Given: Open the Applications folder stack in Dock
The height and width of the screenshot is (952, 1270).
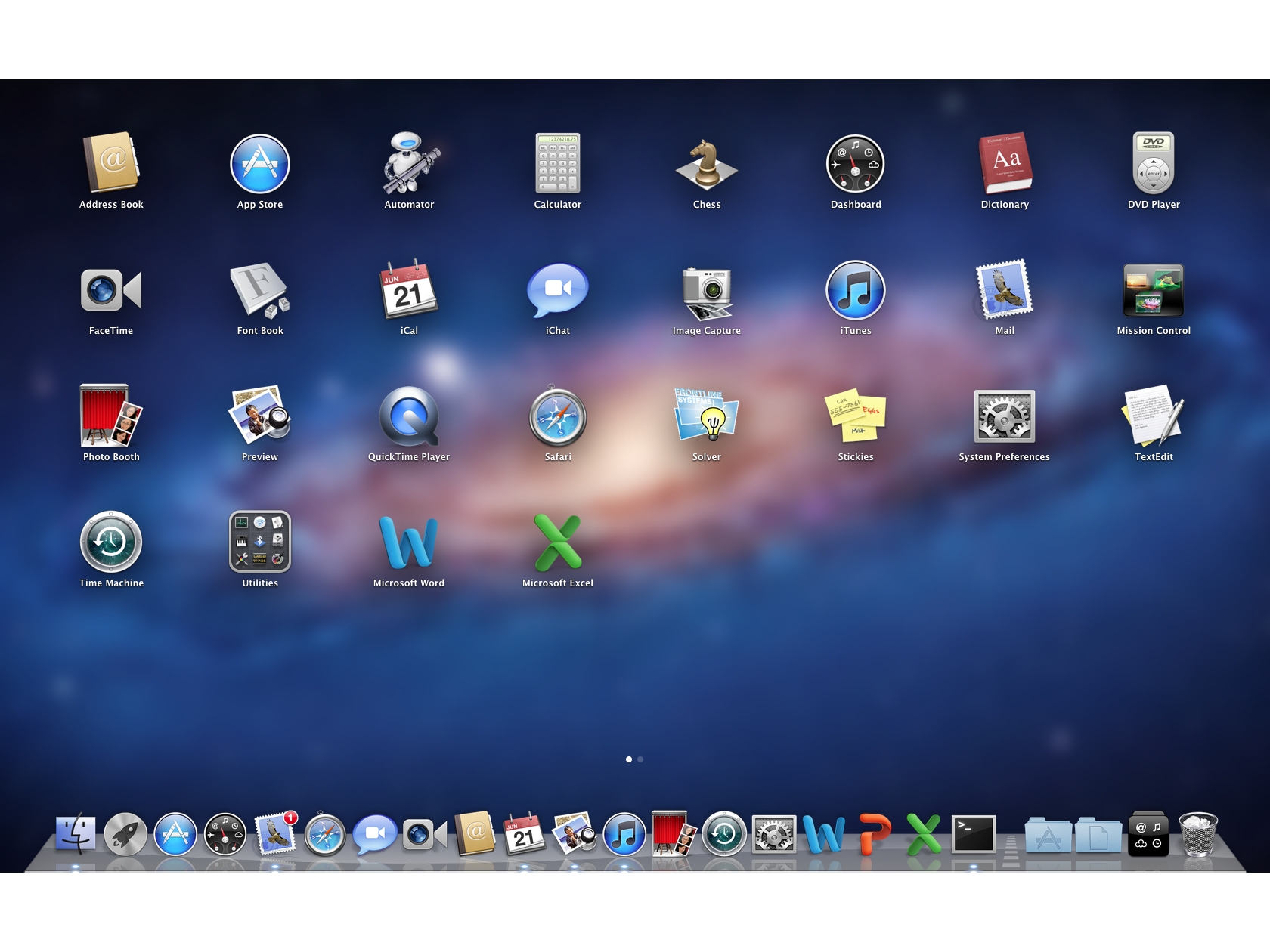Looking at the screenshot, I should coord(1049,835).
